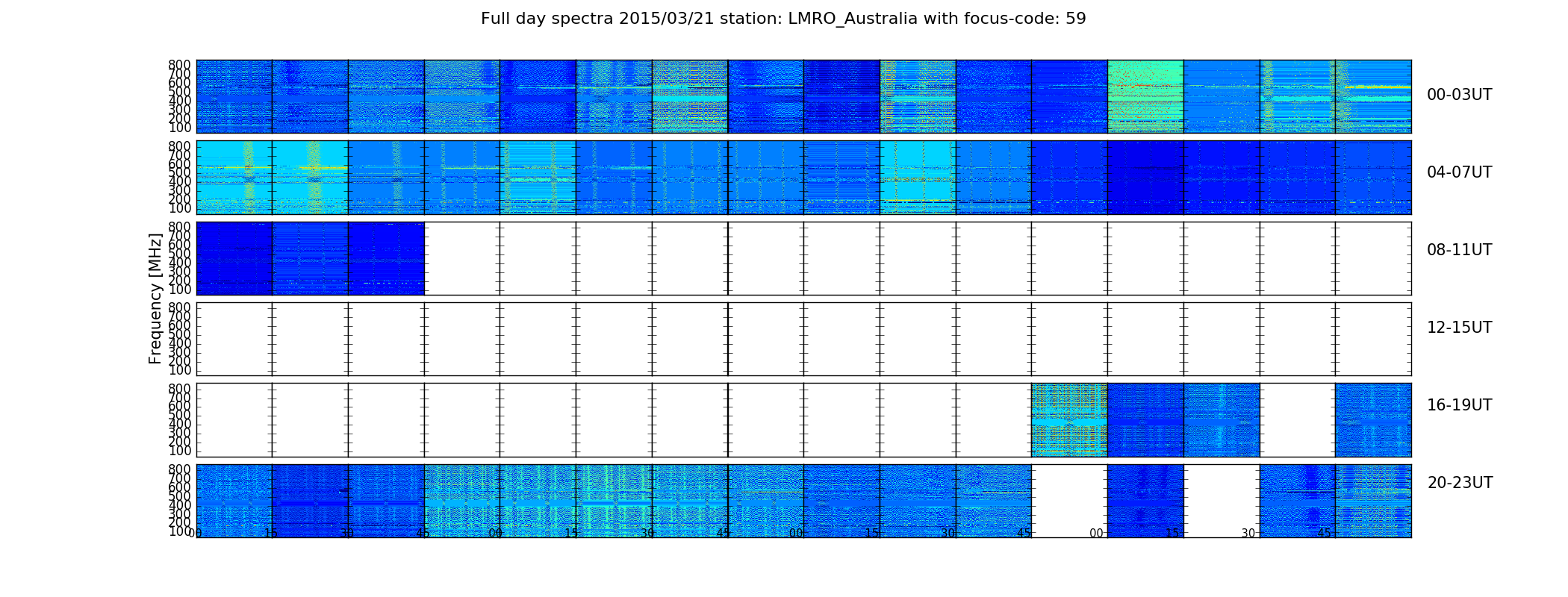Open the last spectrogram tile in 00-03UT row
1568x597 pixels.
(x=1373, y=96)
